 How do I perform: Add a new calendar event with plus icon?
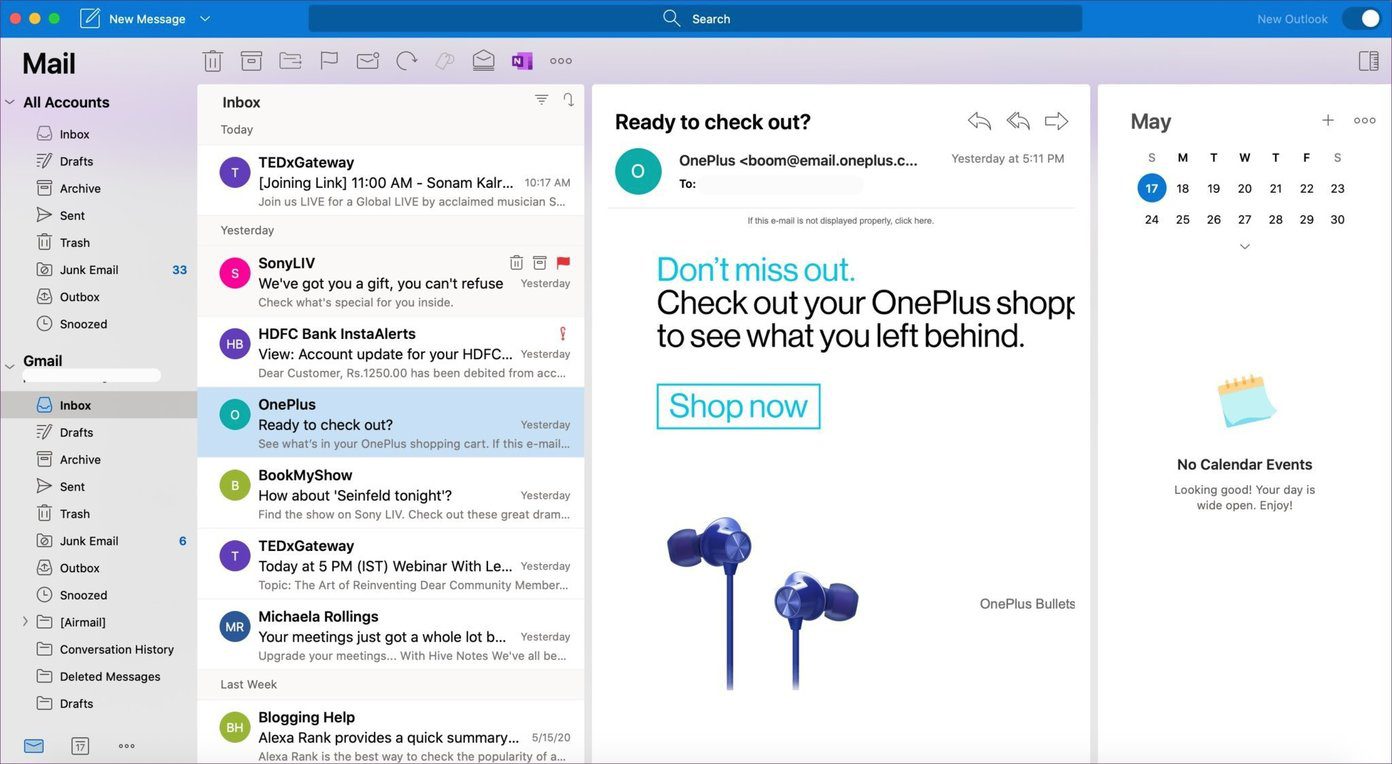tap(1328, 120)
